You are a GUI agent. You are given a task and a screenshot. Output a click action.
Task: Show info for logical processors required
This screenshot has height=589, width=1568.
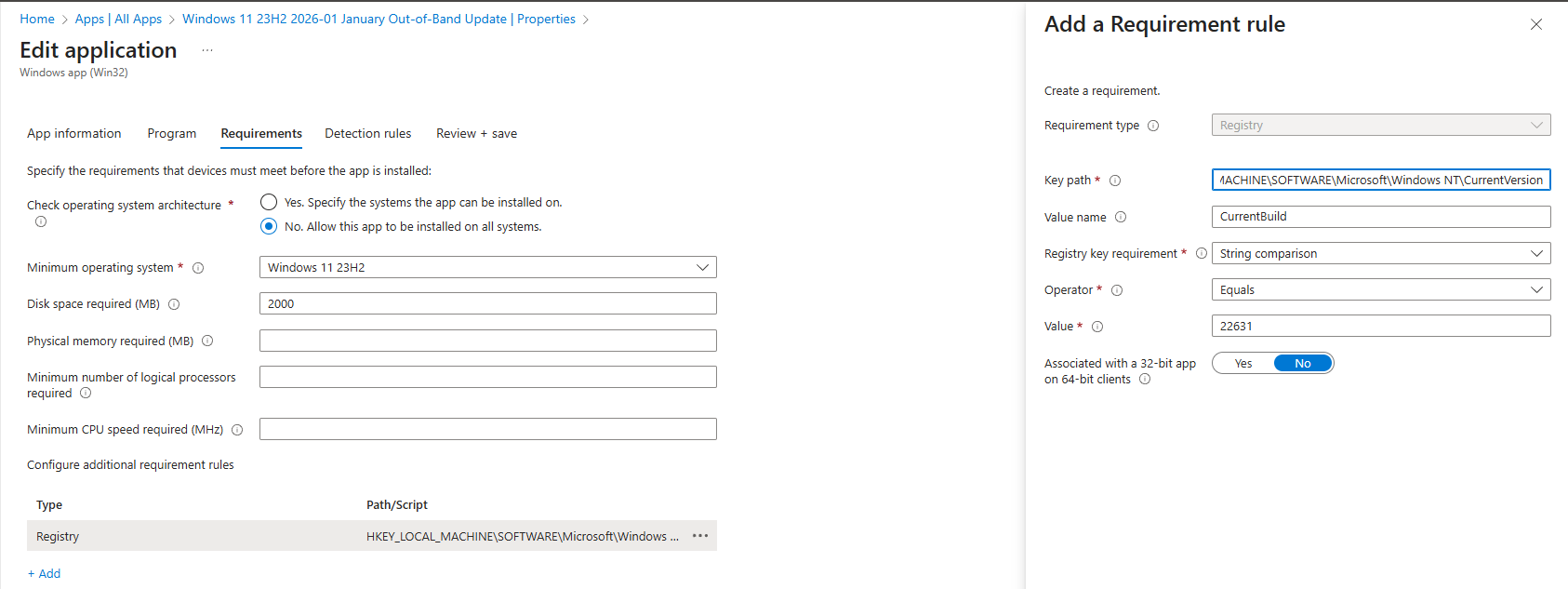click(x=86, y=393)
